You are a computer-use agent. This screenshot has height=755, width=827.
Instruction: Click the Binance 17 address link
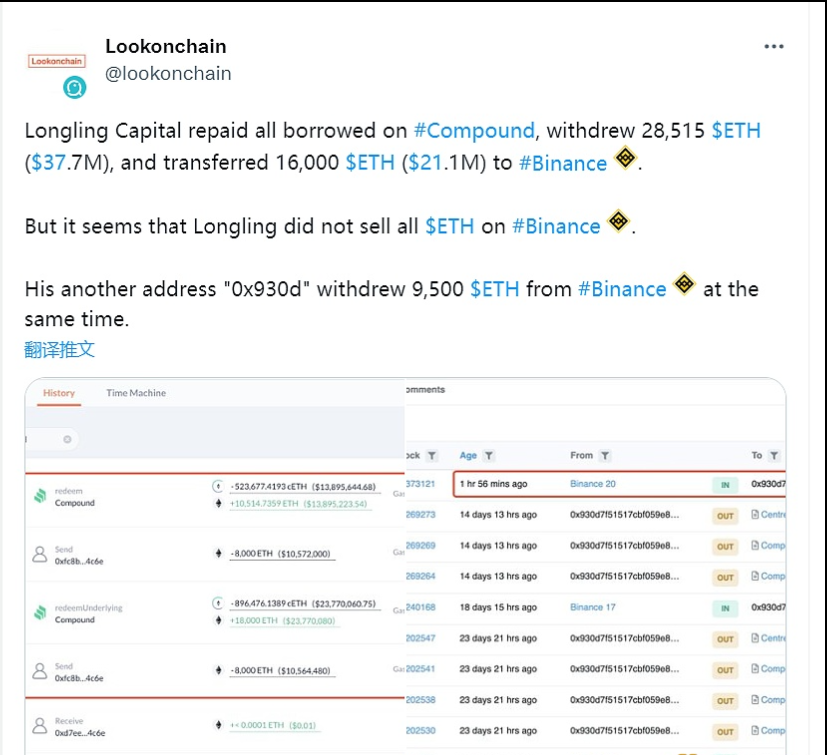(x=593, y=607)
